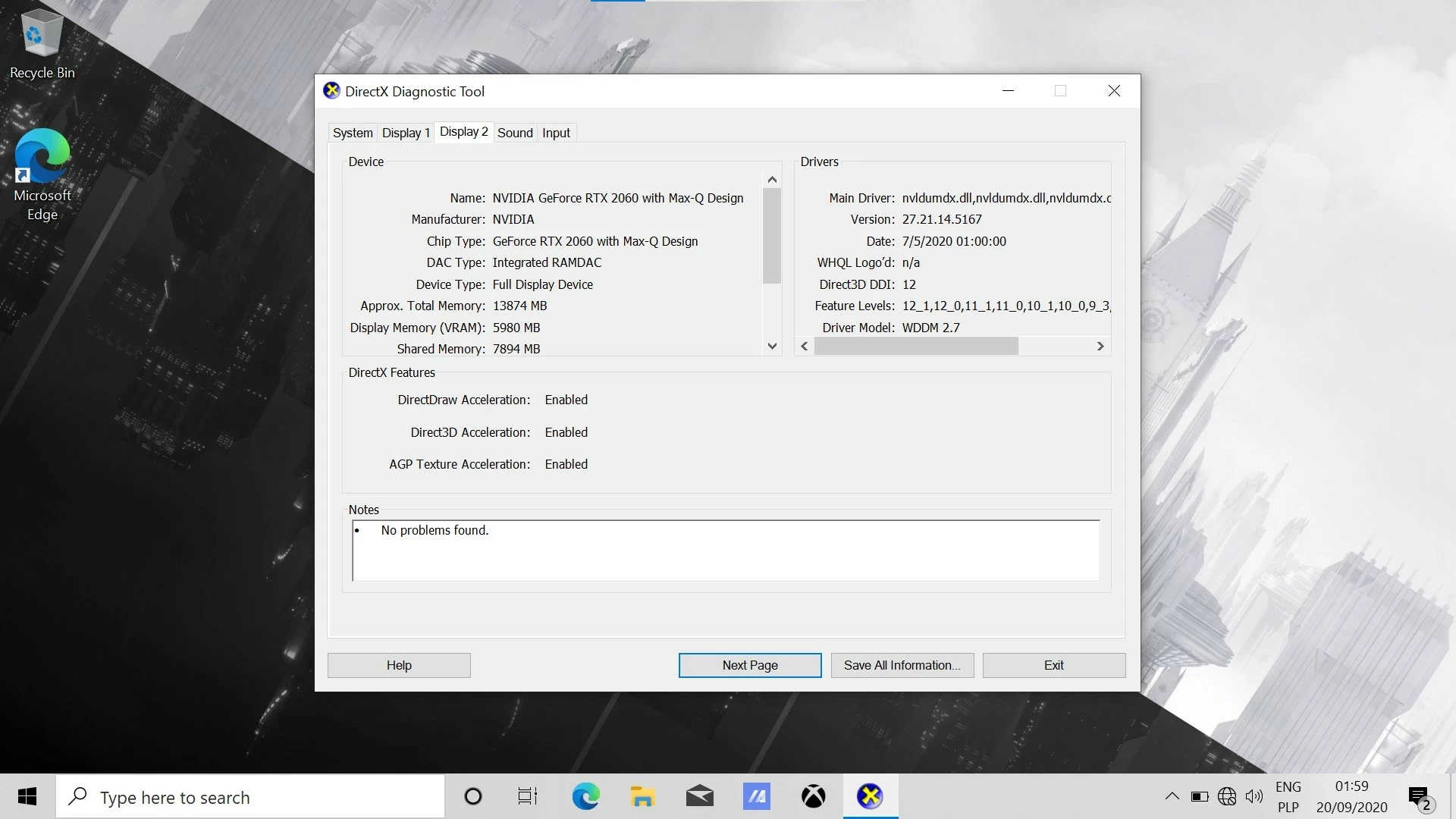
Task: Open the clock and date flyout
Action: pyautogui.click(x=1351, y=797)
